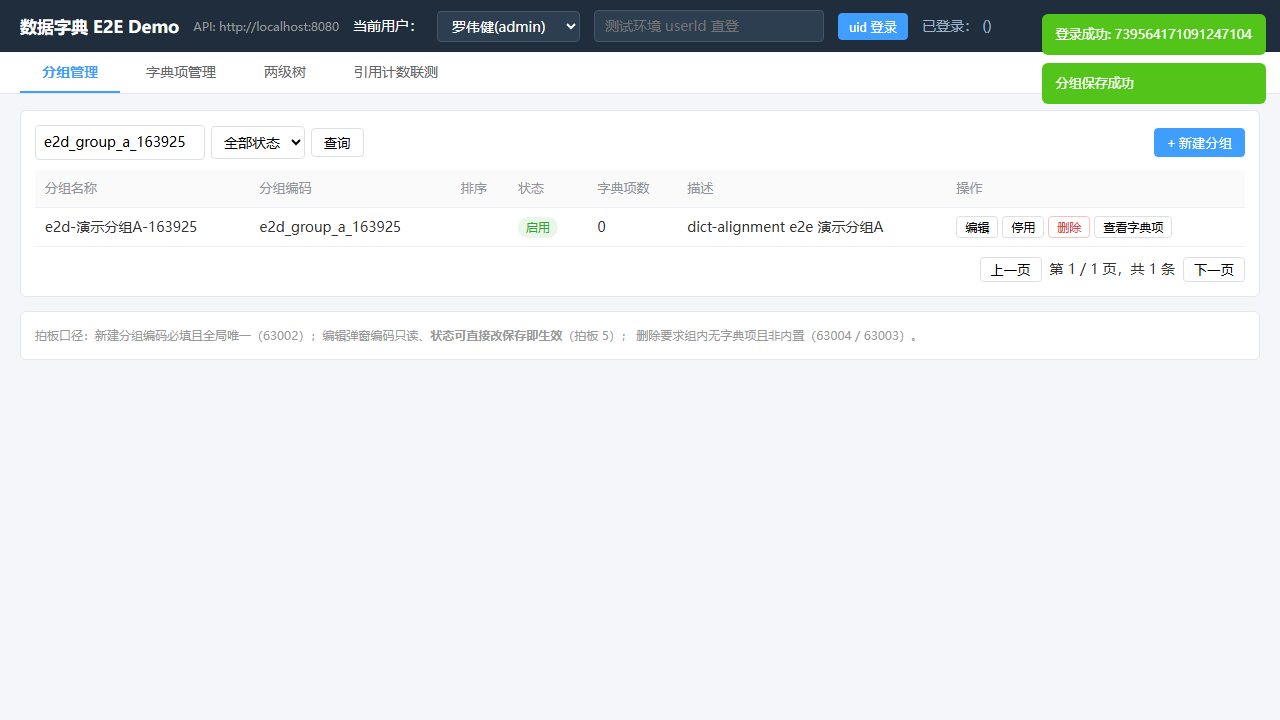
Task: Go to the 引用计数联测 tab
Action: (395, 73)
